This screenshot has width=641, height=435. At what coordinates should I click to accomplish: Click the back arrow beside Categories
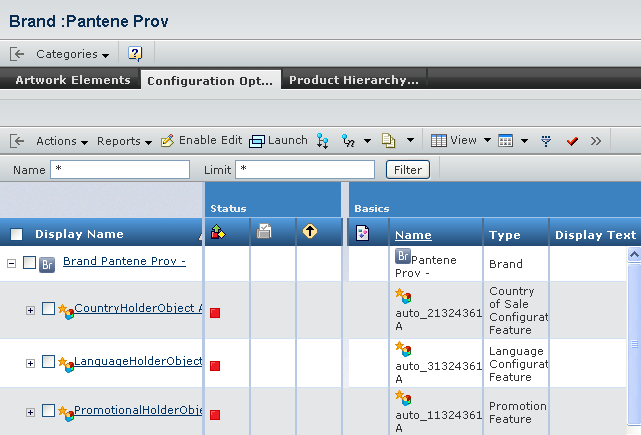point(17,54)
